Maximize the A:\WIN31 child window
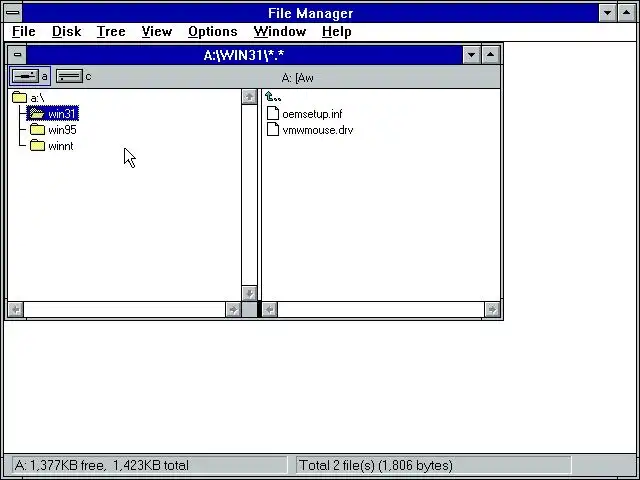Screen dimensions: 640x480 (x=490, y=54)
